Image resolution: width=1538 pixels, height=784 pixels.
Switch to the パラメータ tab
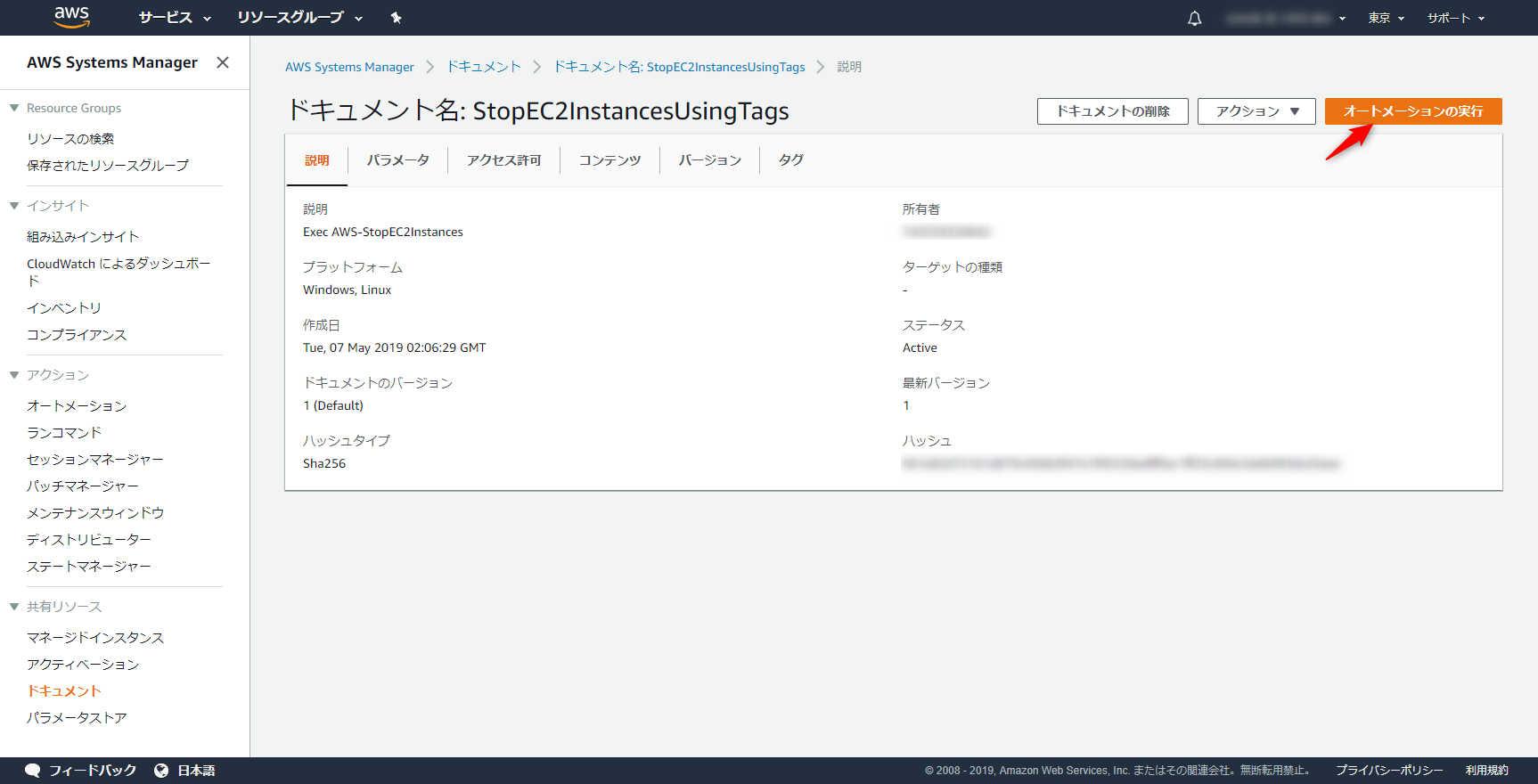398,160
